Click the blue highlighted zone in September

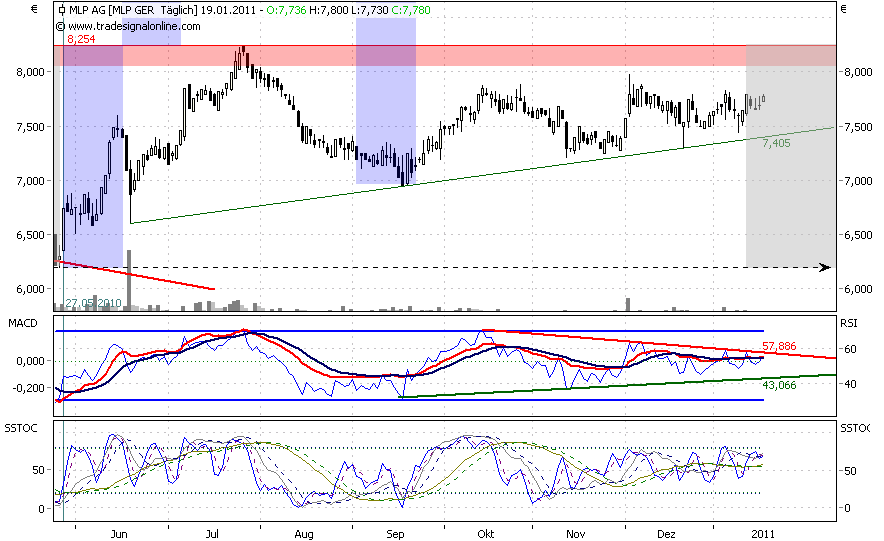385,100
